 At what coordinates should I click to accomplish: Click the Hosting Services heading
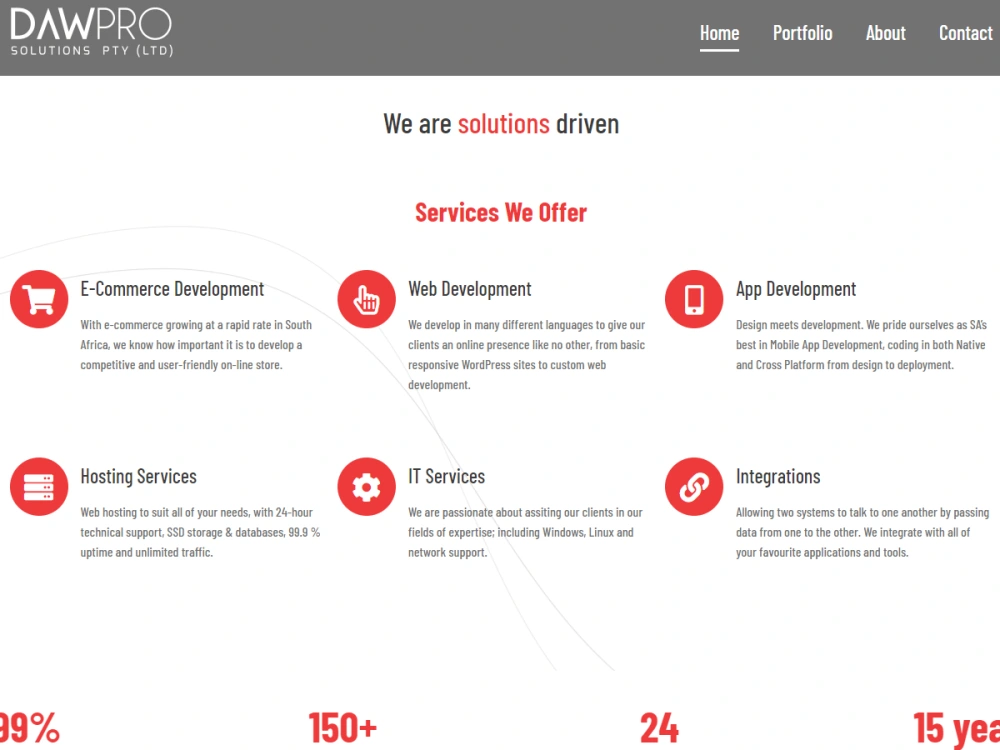pos(138,477)
